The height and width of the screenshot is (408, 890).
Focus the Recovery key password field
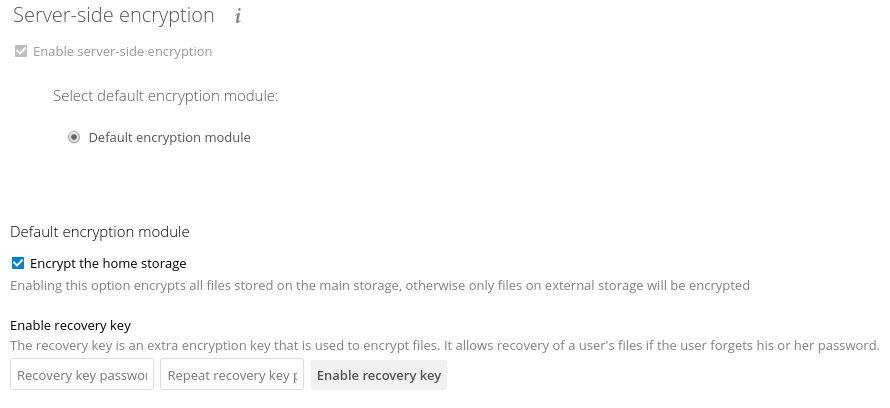pyautogui.click(x=82, y=375)
